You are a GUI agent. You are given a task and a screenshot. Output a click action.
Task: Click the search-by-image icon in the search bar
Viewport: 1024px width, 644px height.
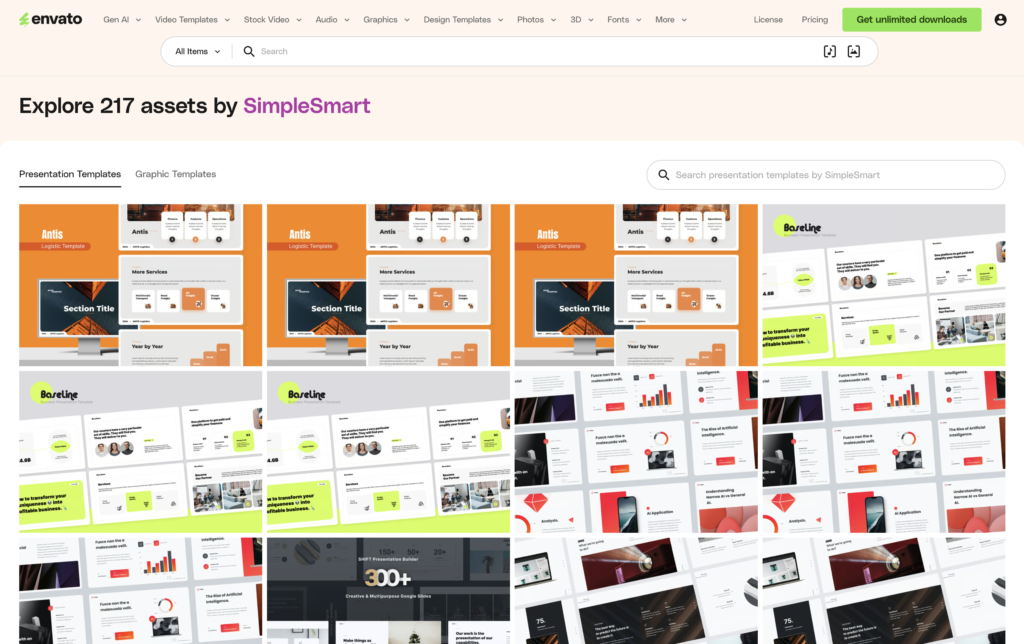pos(853,51)
